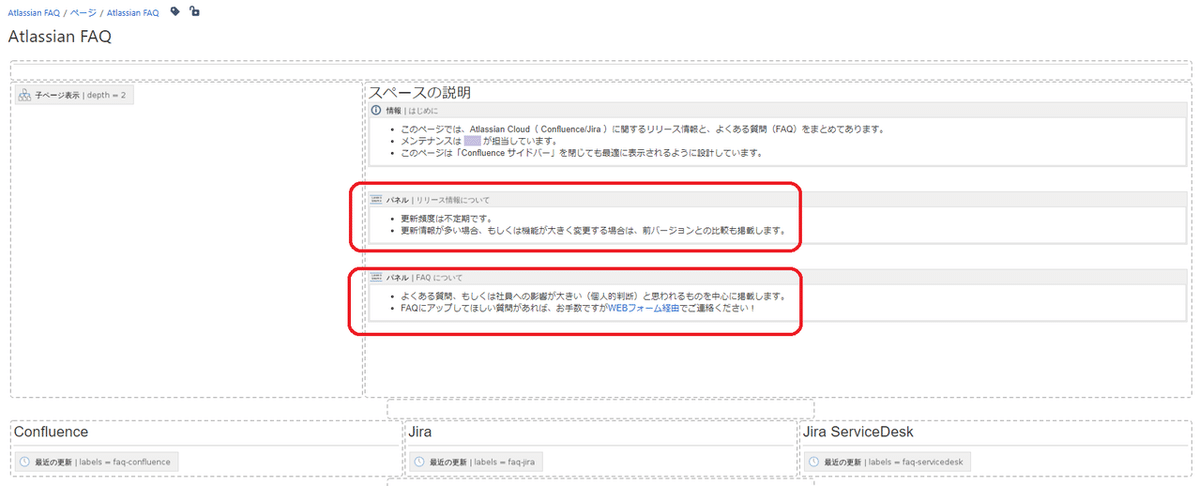This screenshot has height=486, width=1200.
Task: Select the 最近の更新 macro labeled faq-servicedesk
Action: coord(887,462)
